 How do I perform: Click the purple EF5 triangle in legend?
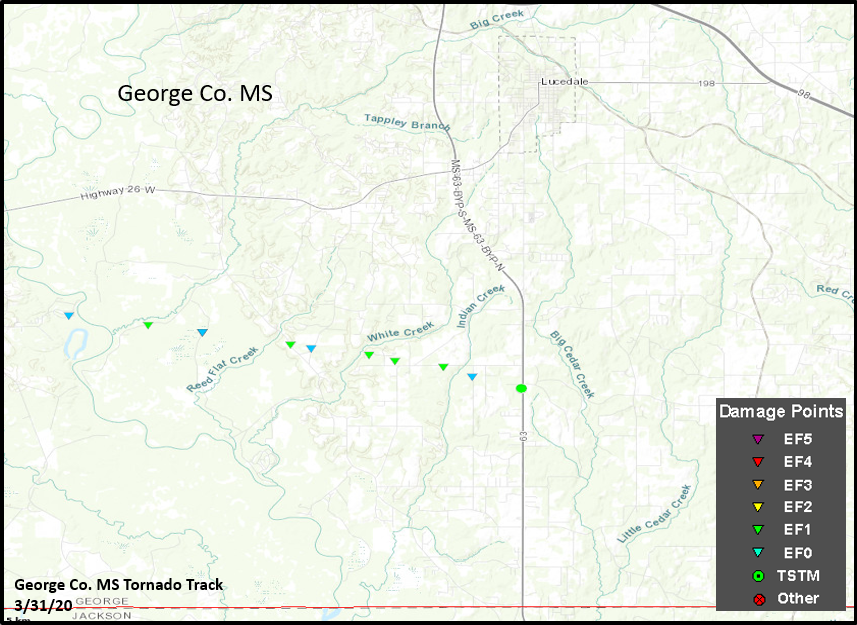pos(758,439)
